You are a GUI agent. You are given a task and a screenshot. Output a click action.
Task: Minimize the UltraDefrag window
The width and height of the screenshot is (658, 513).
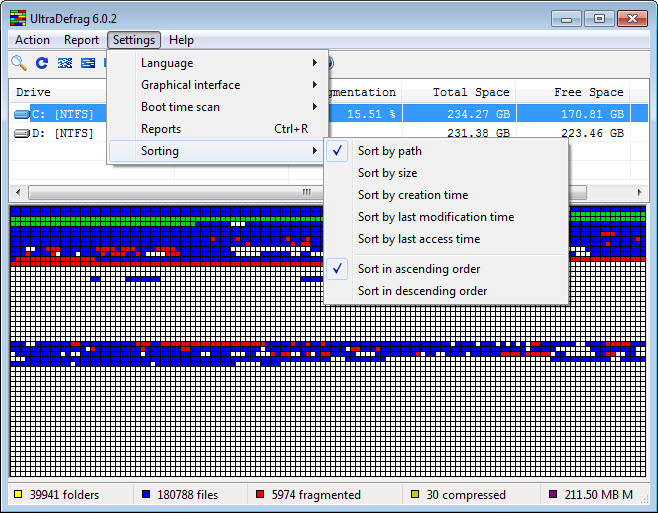pos(567,19)
